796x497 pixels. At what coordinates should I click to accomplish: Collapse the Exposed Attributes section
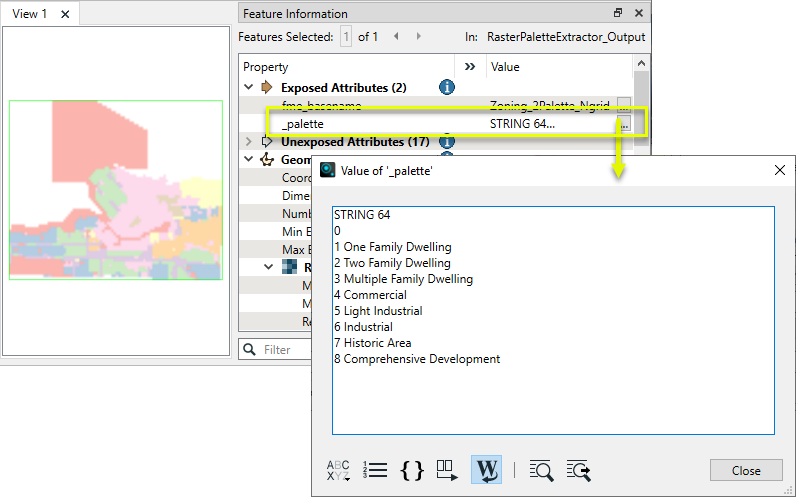coord(249,88)
